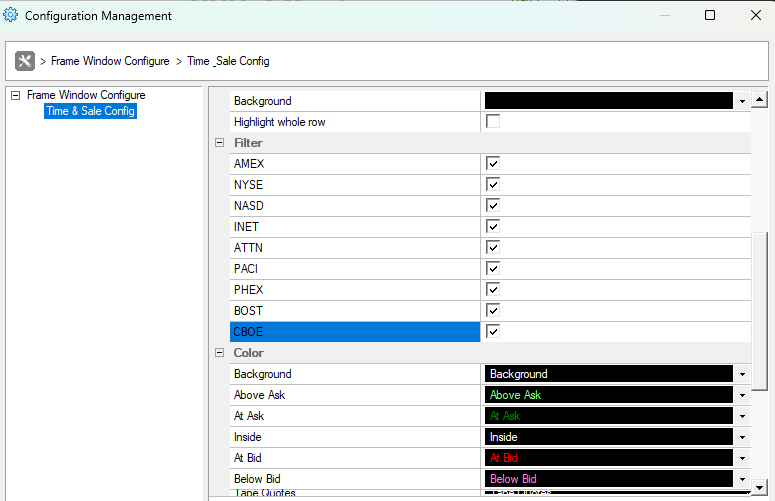Click Frame Window Configure breadcrumb link
This screenshot has height=501, width=775.
110,61
